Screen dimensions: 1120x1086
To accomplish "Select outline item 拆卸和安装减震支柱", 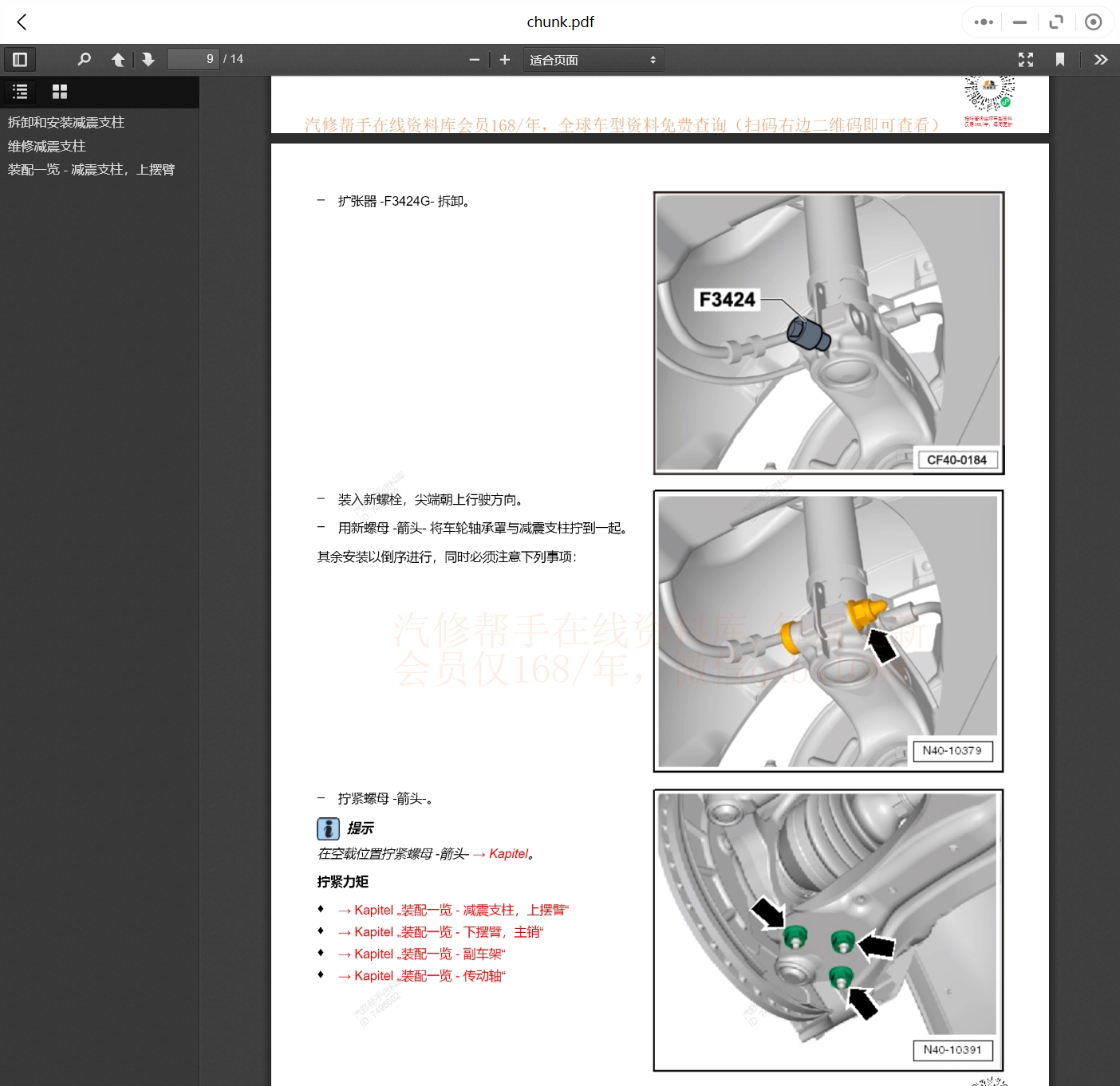I will pos(66,122).
